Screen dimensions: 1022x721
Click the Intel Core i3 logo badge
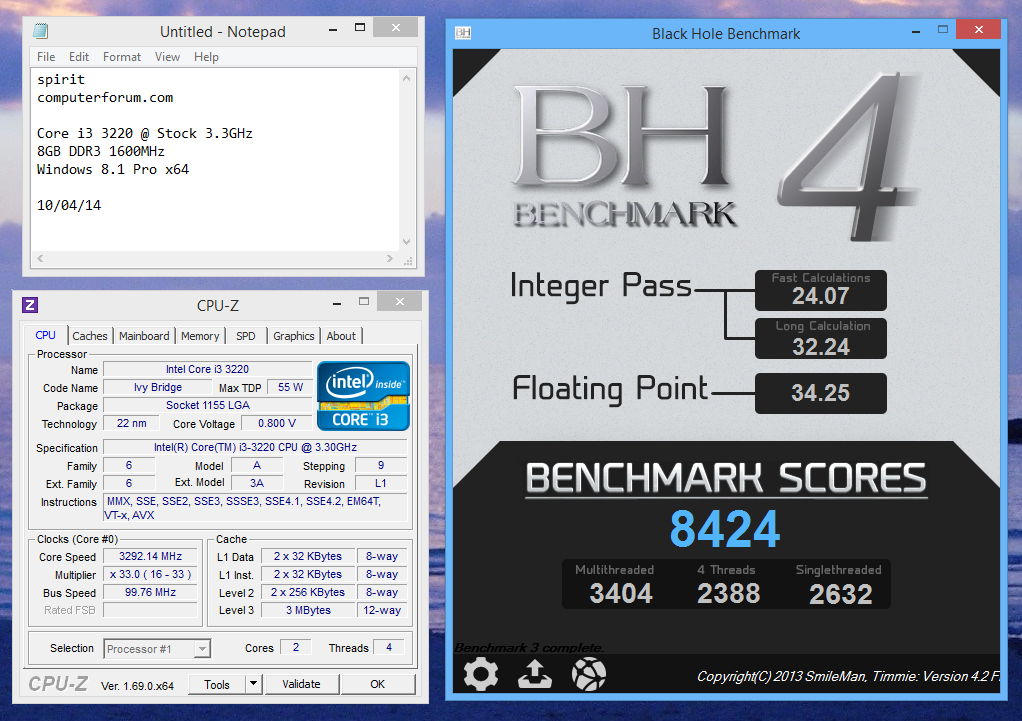point(363,396)
